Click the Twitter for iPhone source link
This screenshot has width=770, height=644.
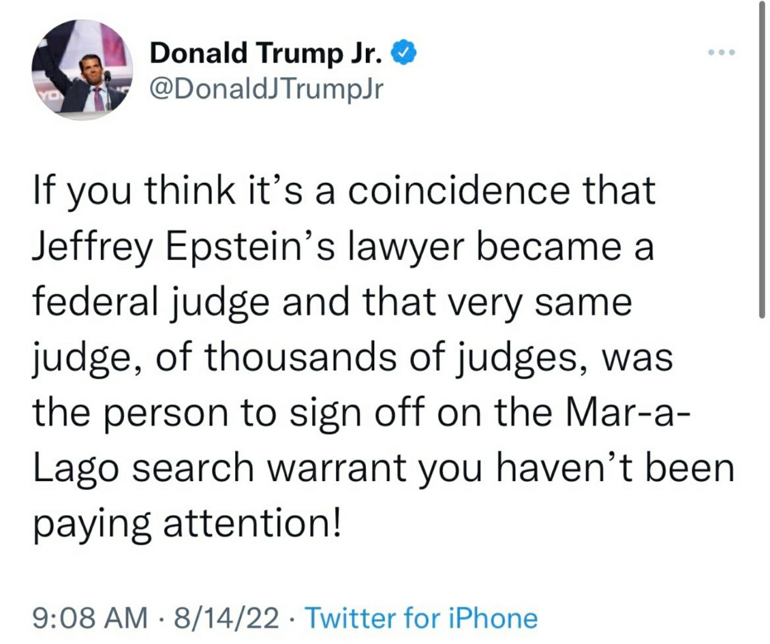tap(419, 618)
